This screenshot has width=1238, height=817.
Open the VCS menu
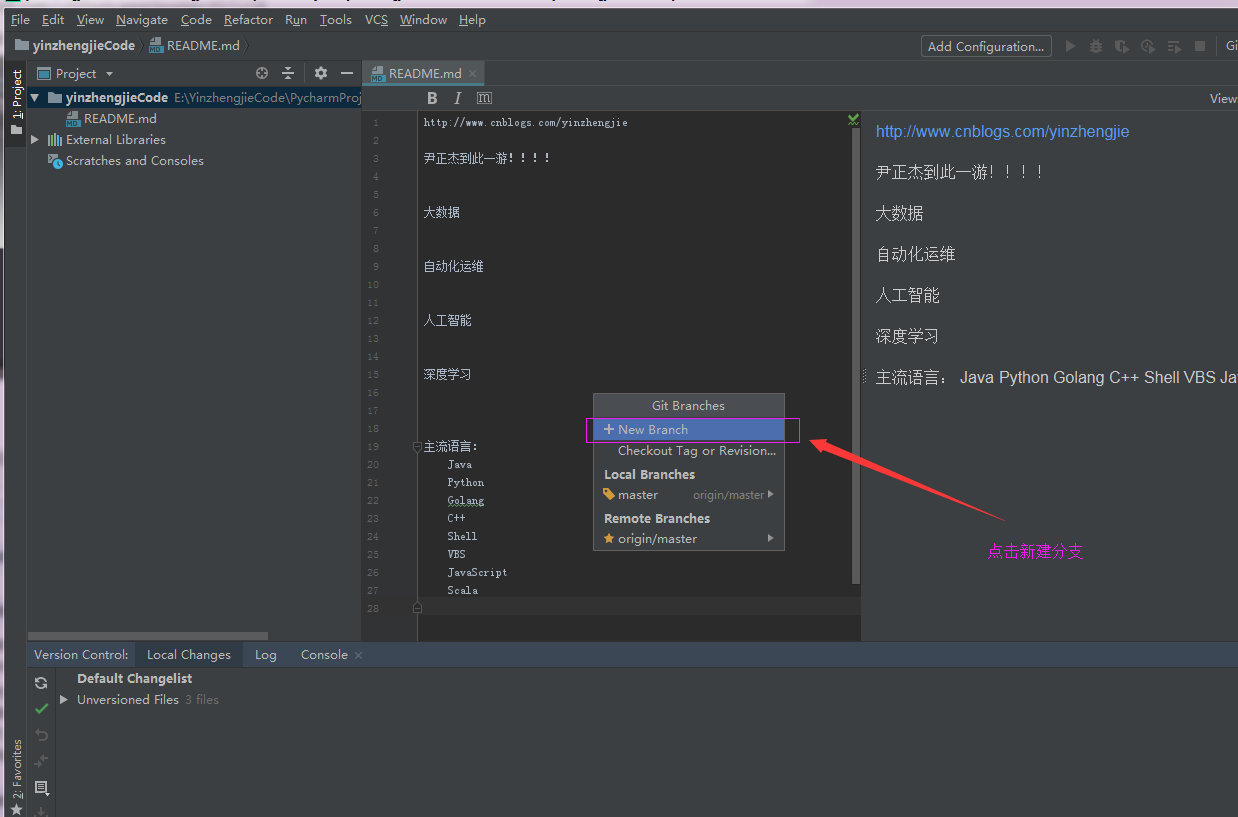(376, 19)
